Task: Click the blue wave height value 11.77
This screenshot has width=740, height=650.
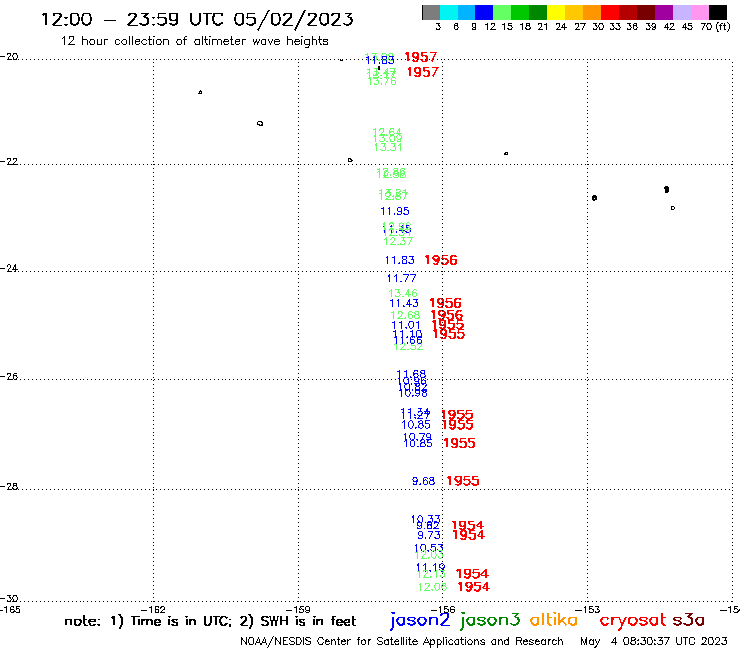Action: pyautogui.click(x=402, y=279)
